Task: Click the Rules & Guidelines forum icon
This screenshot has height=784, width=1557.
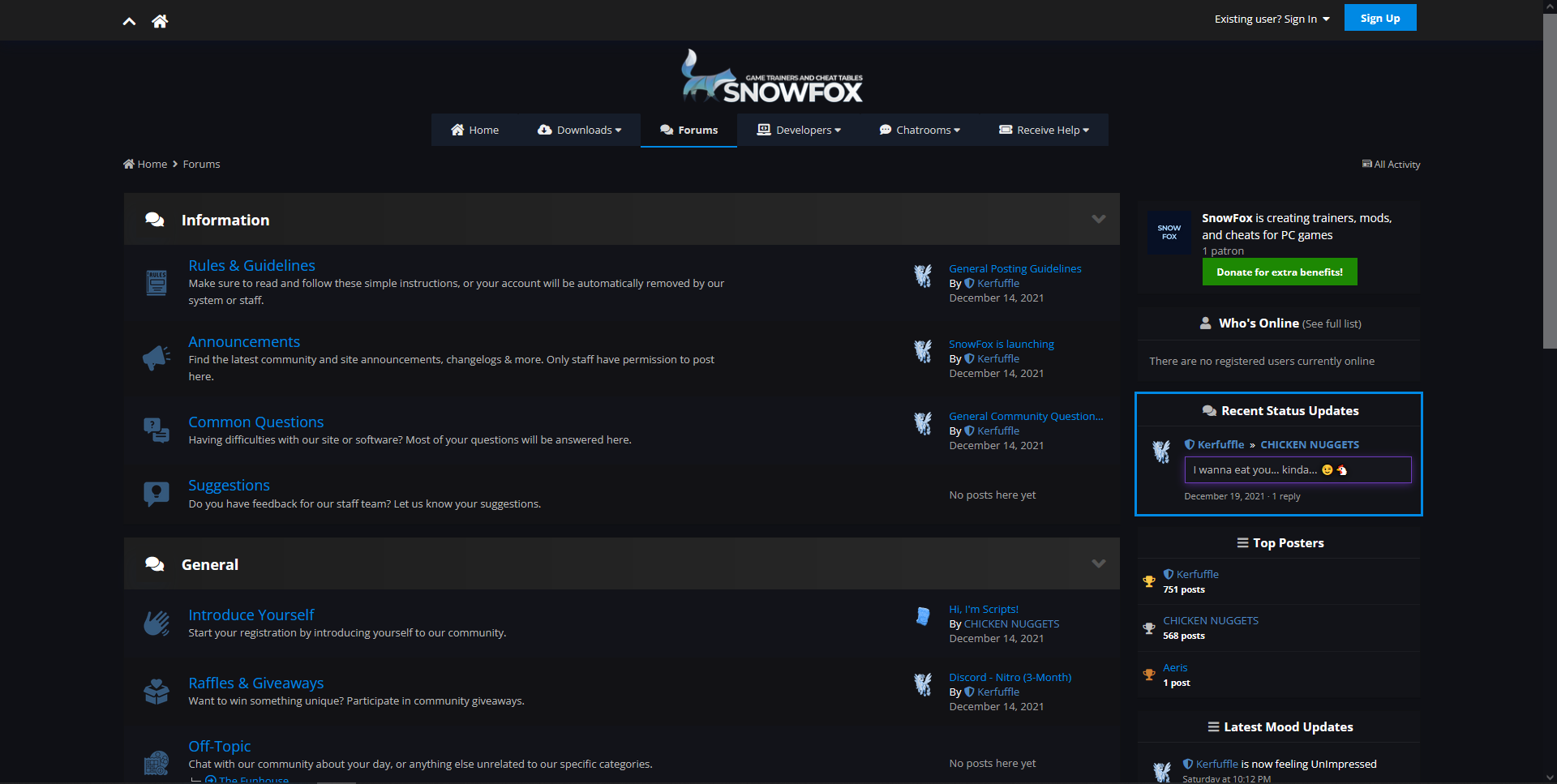Action: tap(157, 282)
